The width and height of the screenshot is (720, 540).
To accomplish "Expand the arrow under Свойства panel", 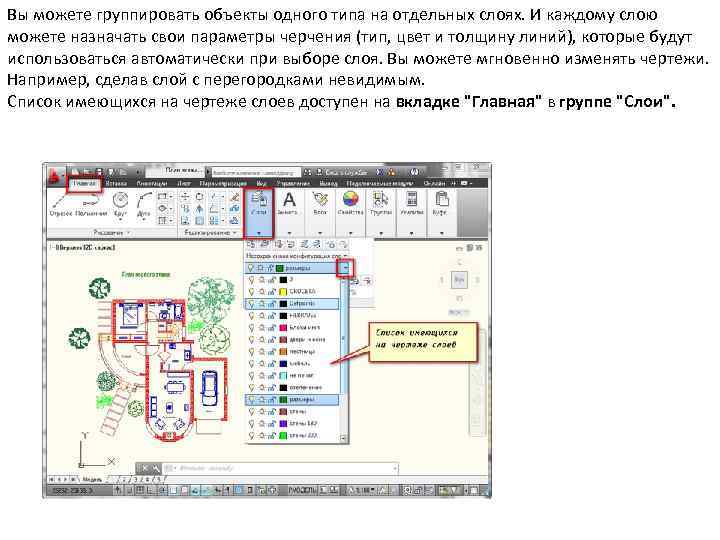I will (350, 233).
